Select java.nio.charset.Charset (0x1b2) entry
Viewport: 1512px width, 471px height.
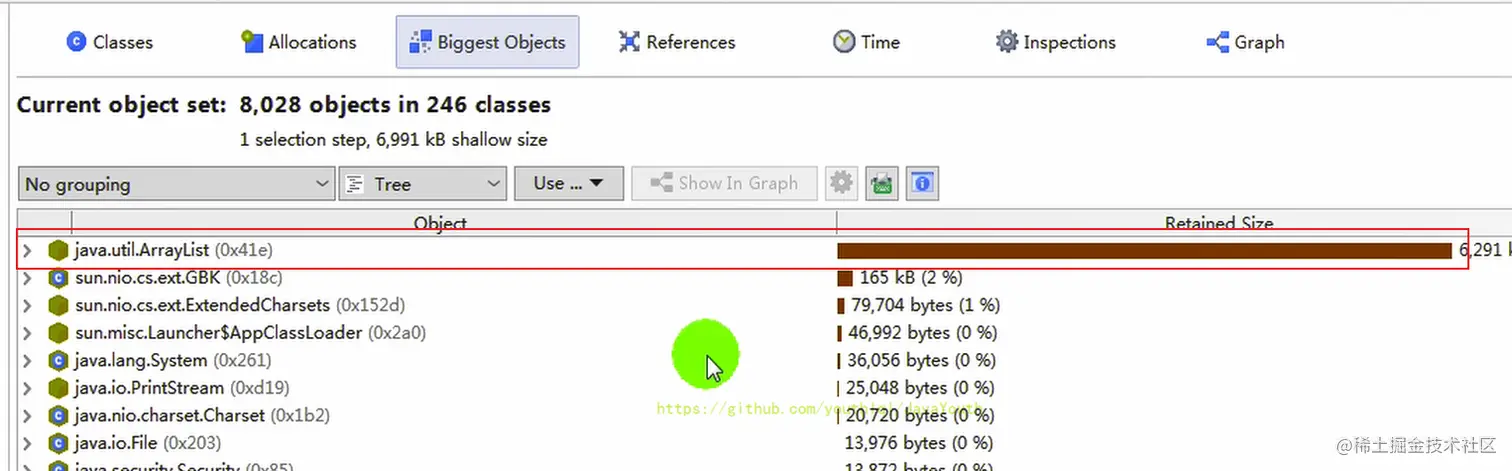202,415
